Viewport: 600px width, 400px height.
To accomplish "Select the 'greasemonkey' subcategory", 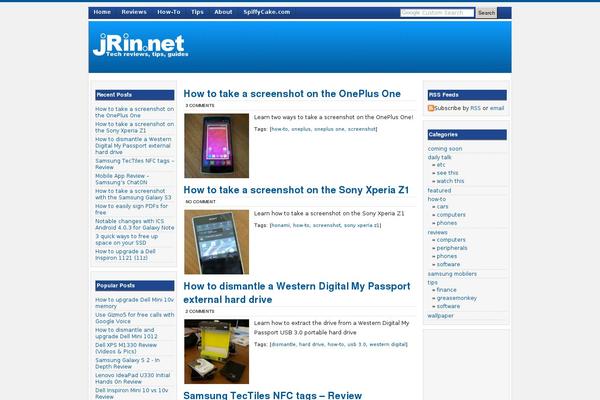I will [457, 298].
